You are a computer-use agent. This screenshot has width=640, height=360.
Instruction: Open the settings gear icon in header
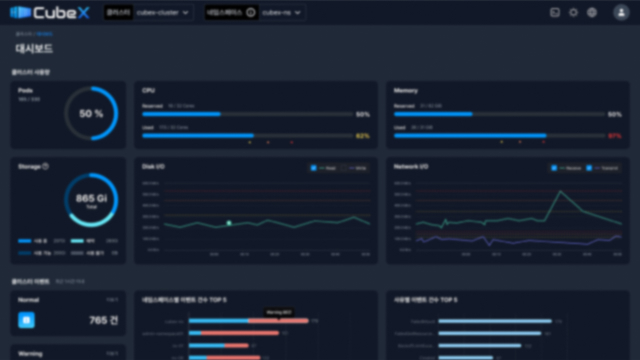pos(573,13)
